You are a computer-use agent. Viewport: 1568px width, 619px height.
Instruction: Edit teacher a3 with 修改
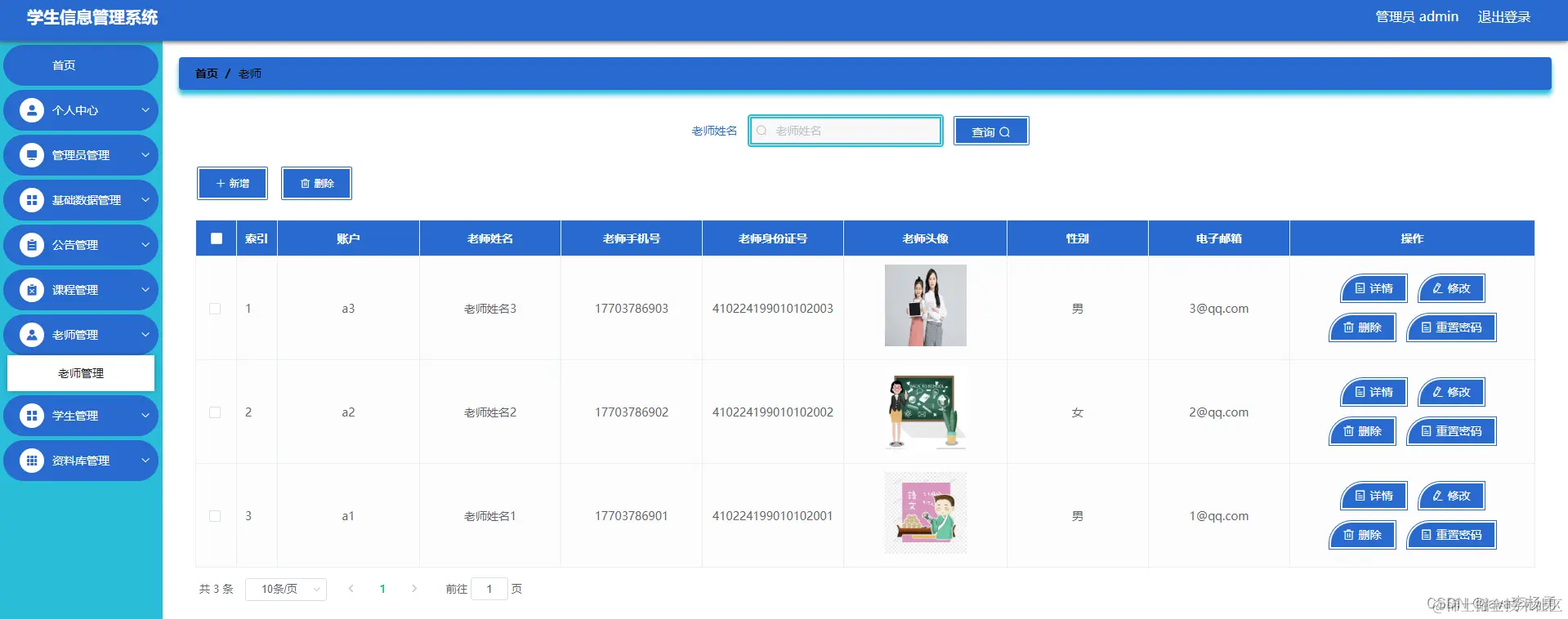coord(1451,288)
